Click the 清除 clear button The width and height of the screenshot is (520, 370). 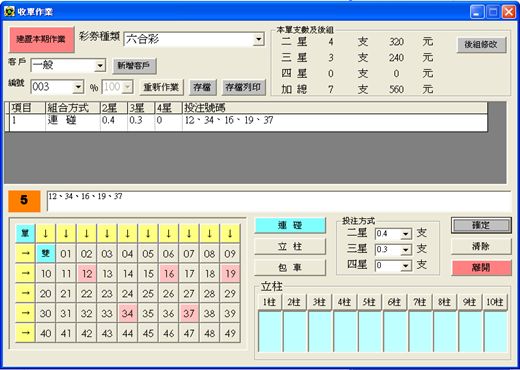click(481, 246)
